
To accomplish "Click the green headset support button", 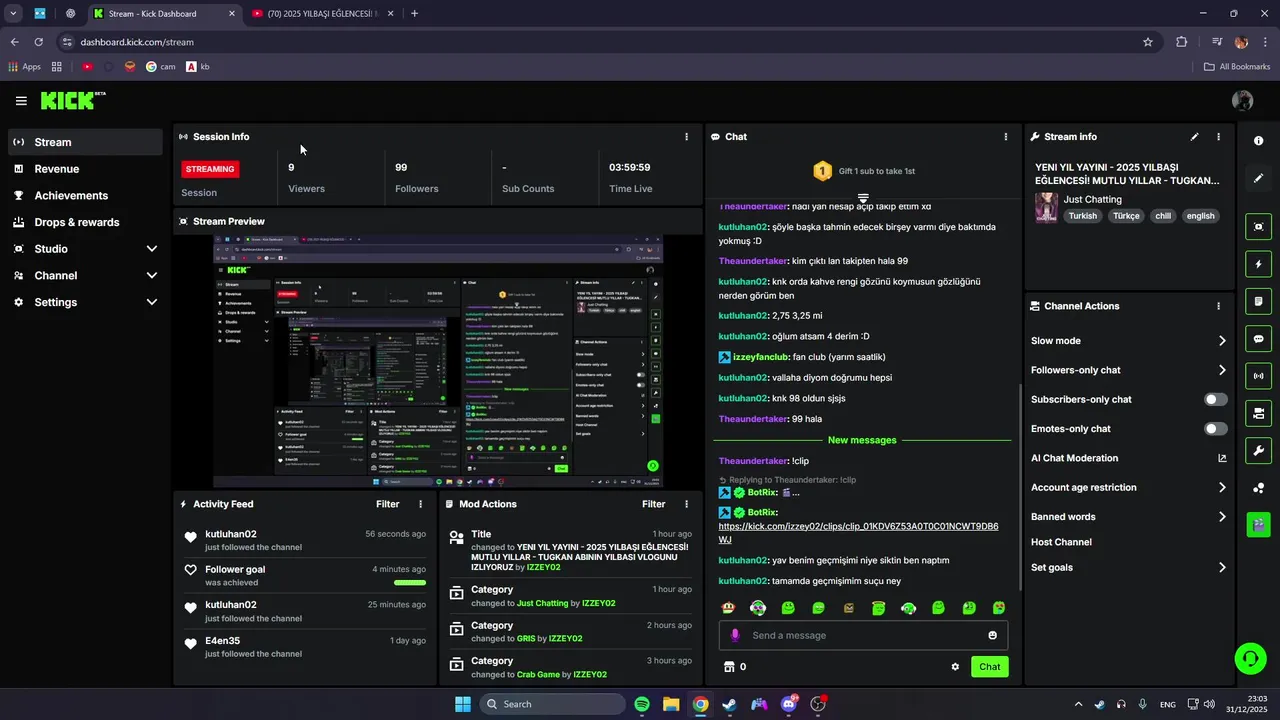I will pos(1250,658).
